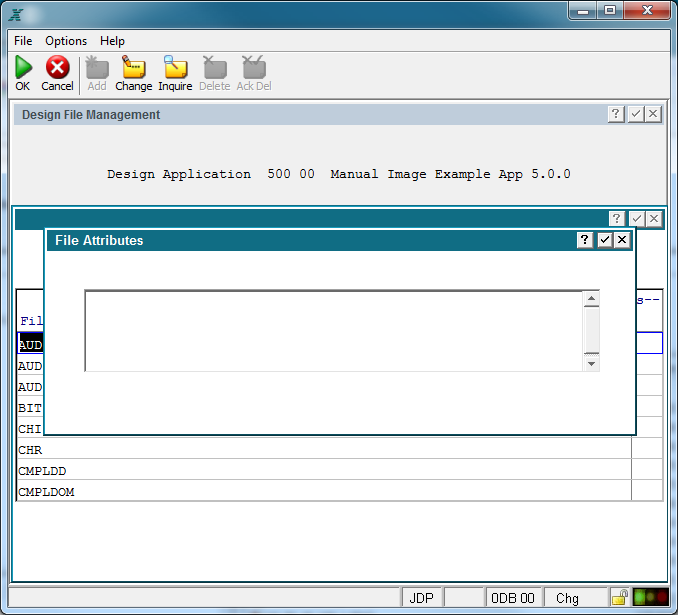The height and width of the screenshot is (615, 678).
Task: Click the green OK arrow icon
Action: [x=23, y=67]
